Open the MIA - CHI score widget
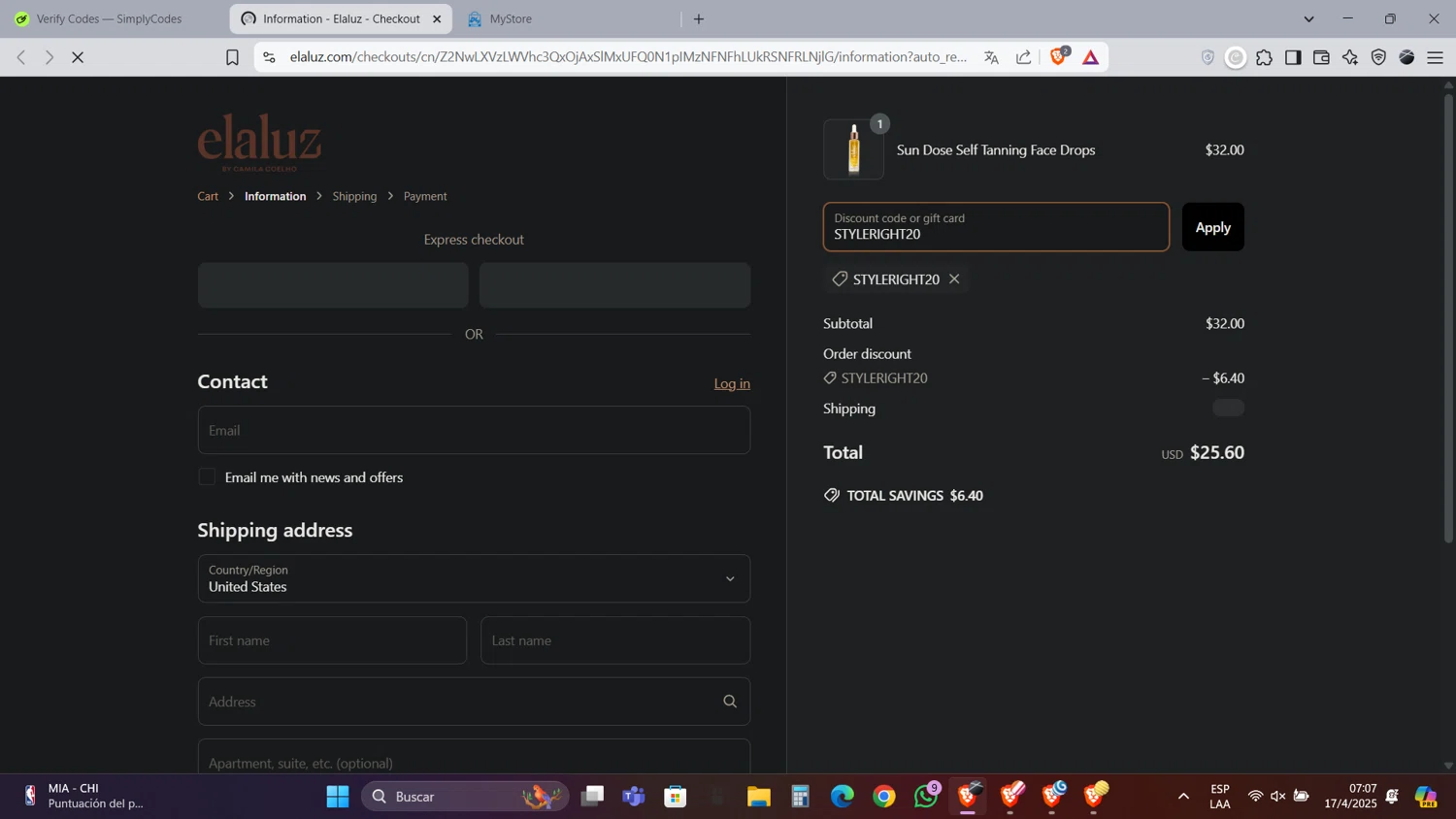This screenshot has width=1456, height=819. point(83,797)
